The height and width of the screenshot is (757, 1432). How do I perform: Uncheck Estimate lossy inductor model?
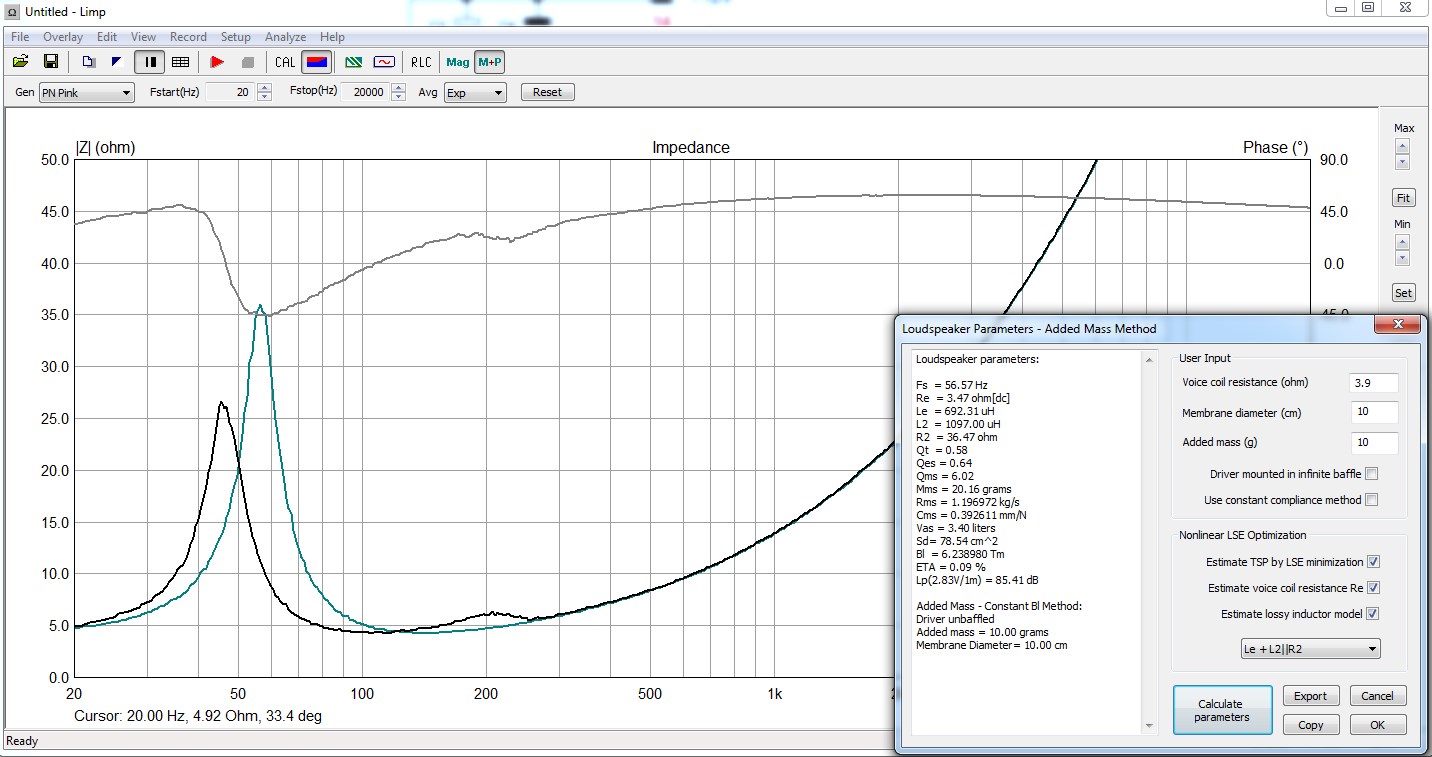pos(1373,614)
